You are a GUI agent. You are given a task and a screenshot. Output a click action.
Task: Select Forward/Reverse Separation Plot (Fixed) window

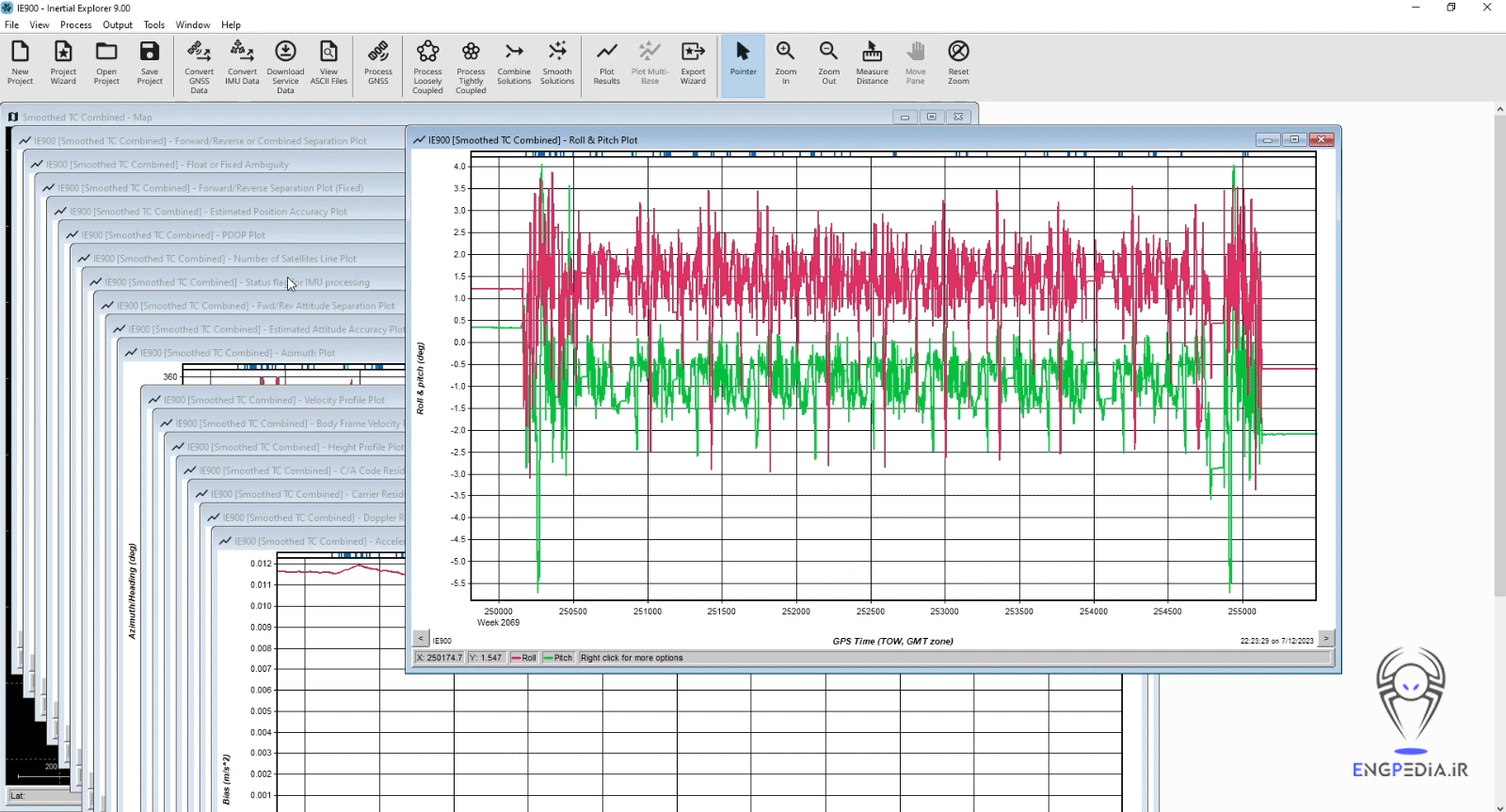[x=222, y=188]
